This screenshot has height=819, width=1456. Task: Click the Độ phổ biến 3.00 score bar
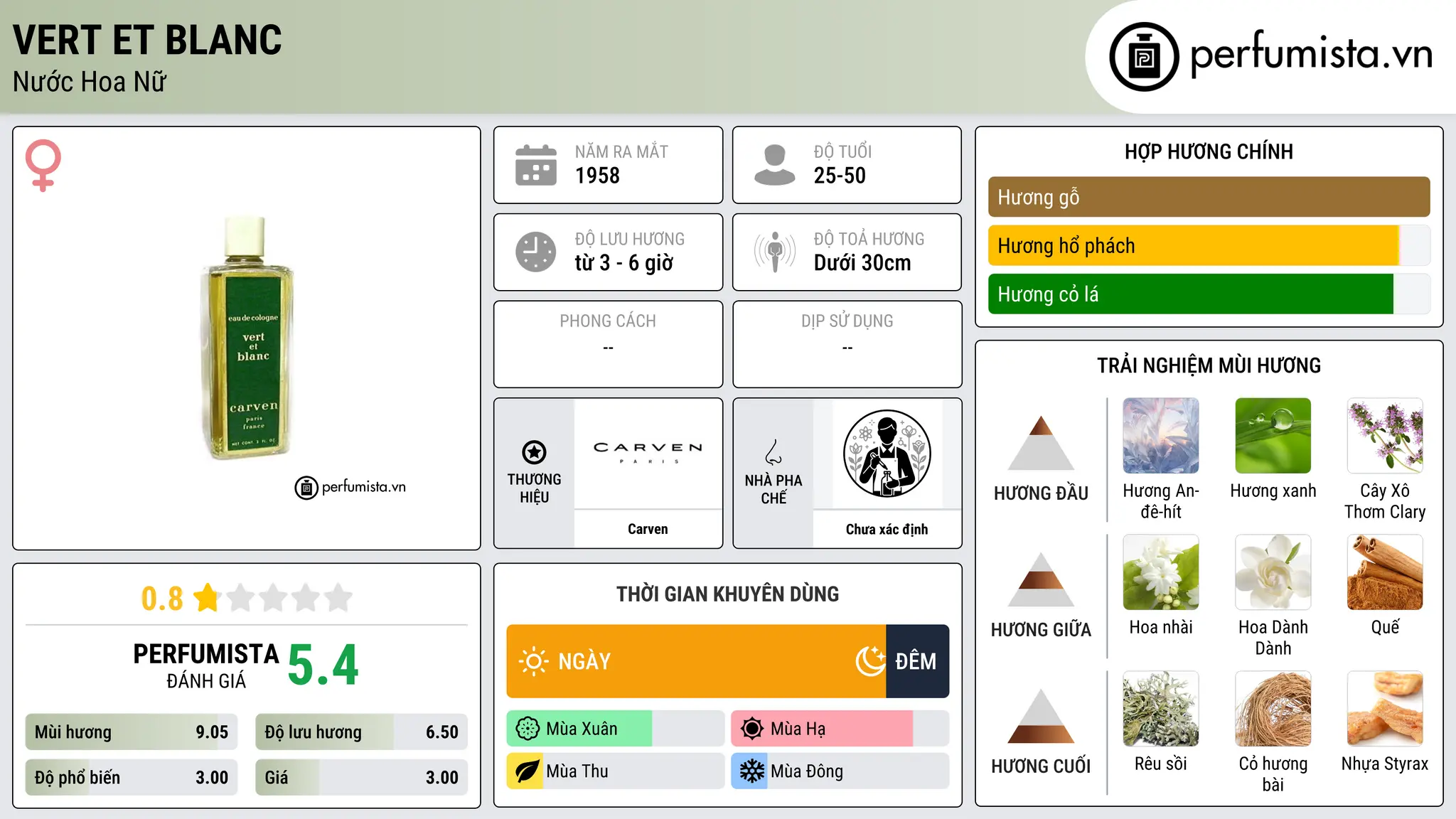click(132, 777)
